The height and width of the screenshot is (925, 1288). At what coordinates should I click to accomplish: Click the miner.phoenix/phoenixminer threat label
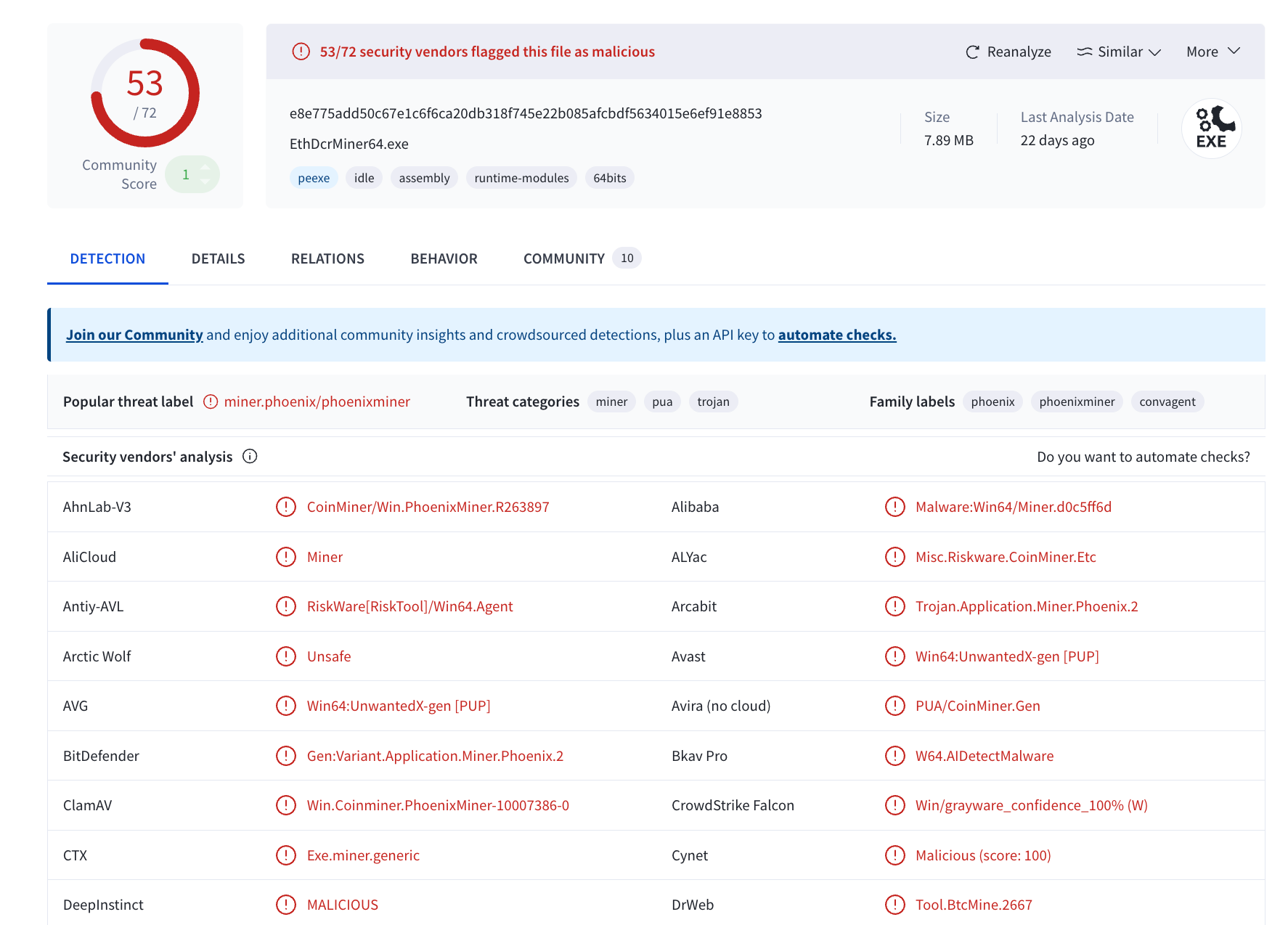click(x=317, y=402)
